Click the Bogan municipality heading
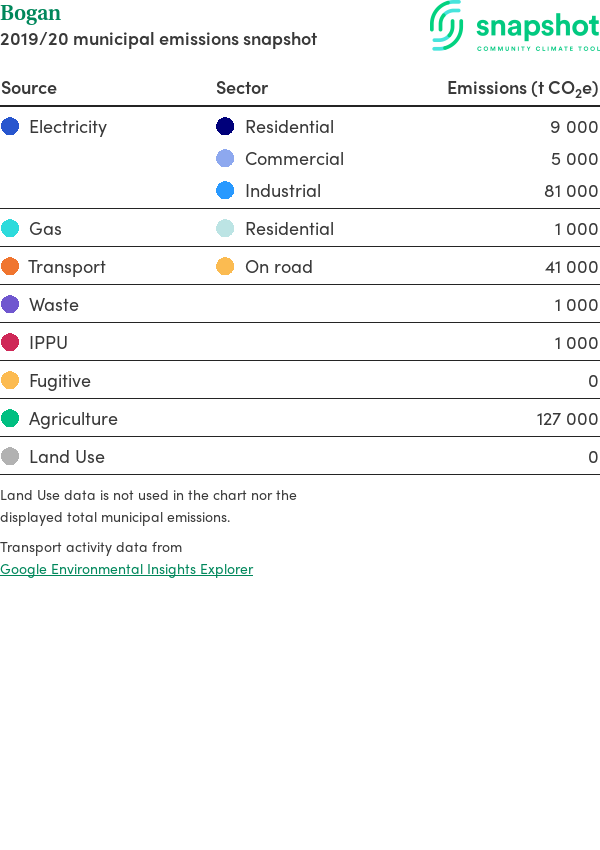The image size is (600, 850). pos(30,14)
